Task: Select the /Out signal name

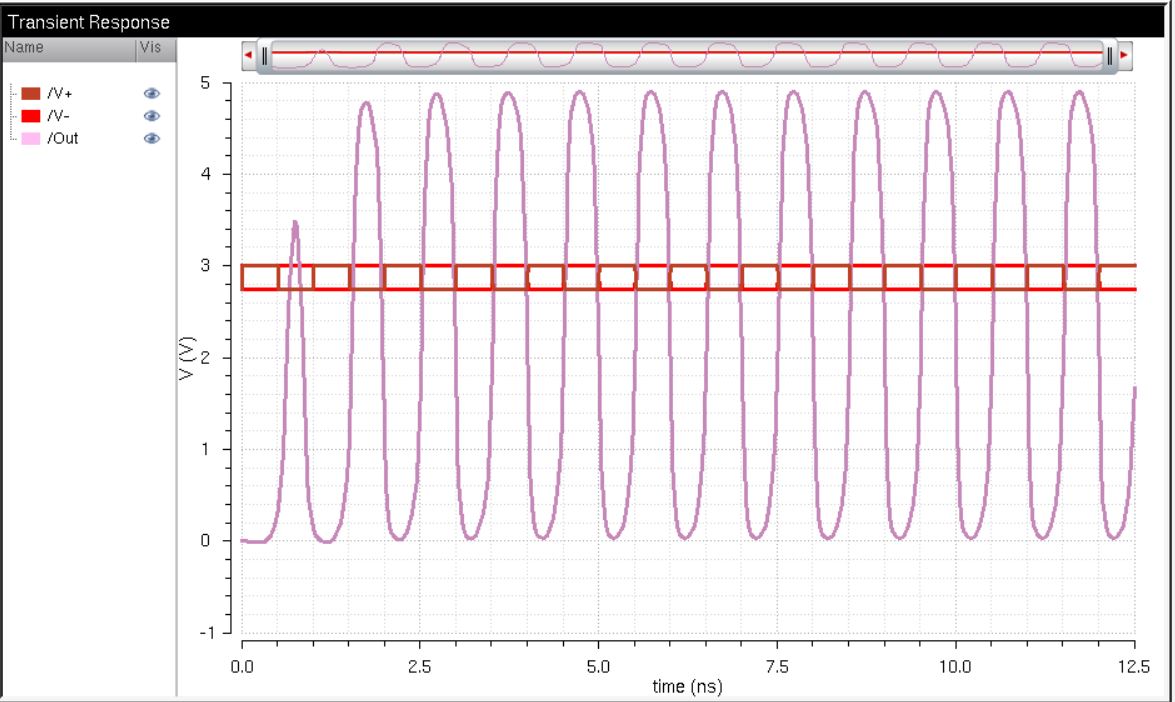Action: (63, 139)
